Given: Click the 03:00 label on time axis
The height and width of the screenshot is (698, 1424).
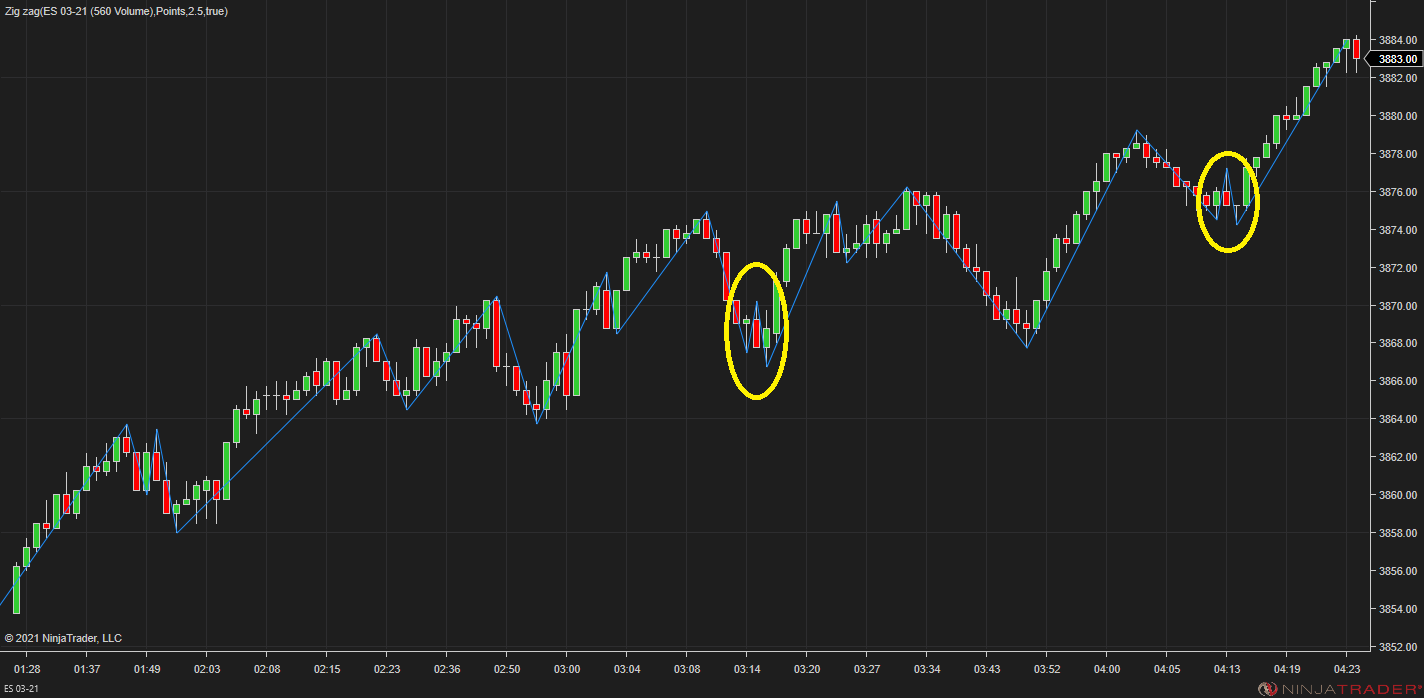Looking at the screenshot, I should (567, 669).
